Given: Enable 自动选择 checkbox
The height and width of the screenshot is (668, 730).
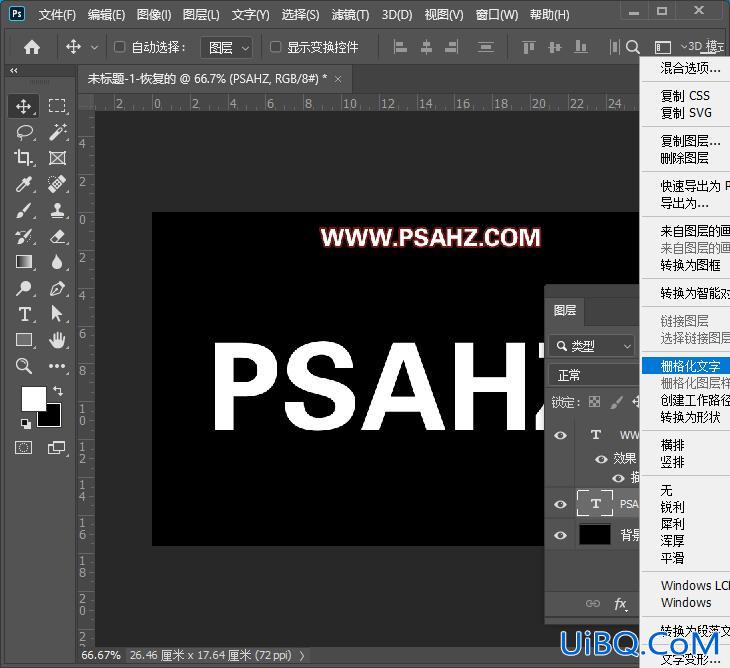Looking at the screenshot, I should [119, 47].
